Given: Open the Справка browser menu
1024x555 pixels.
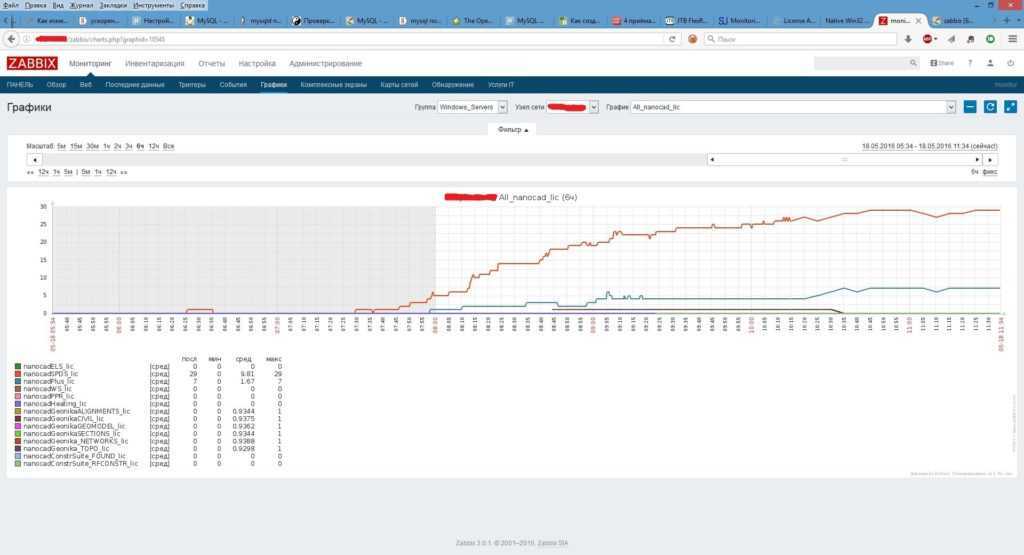Looking at the screenshot, I should tap(193, 5).
